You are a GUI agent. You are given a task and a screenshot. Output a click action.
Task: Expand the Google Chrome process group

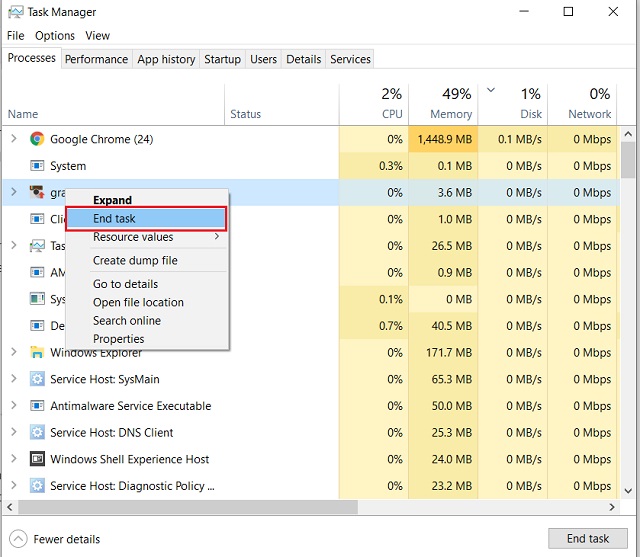click(14, 139)
